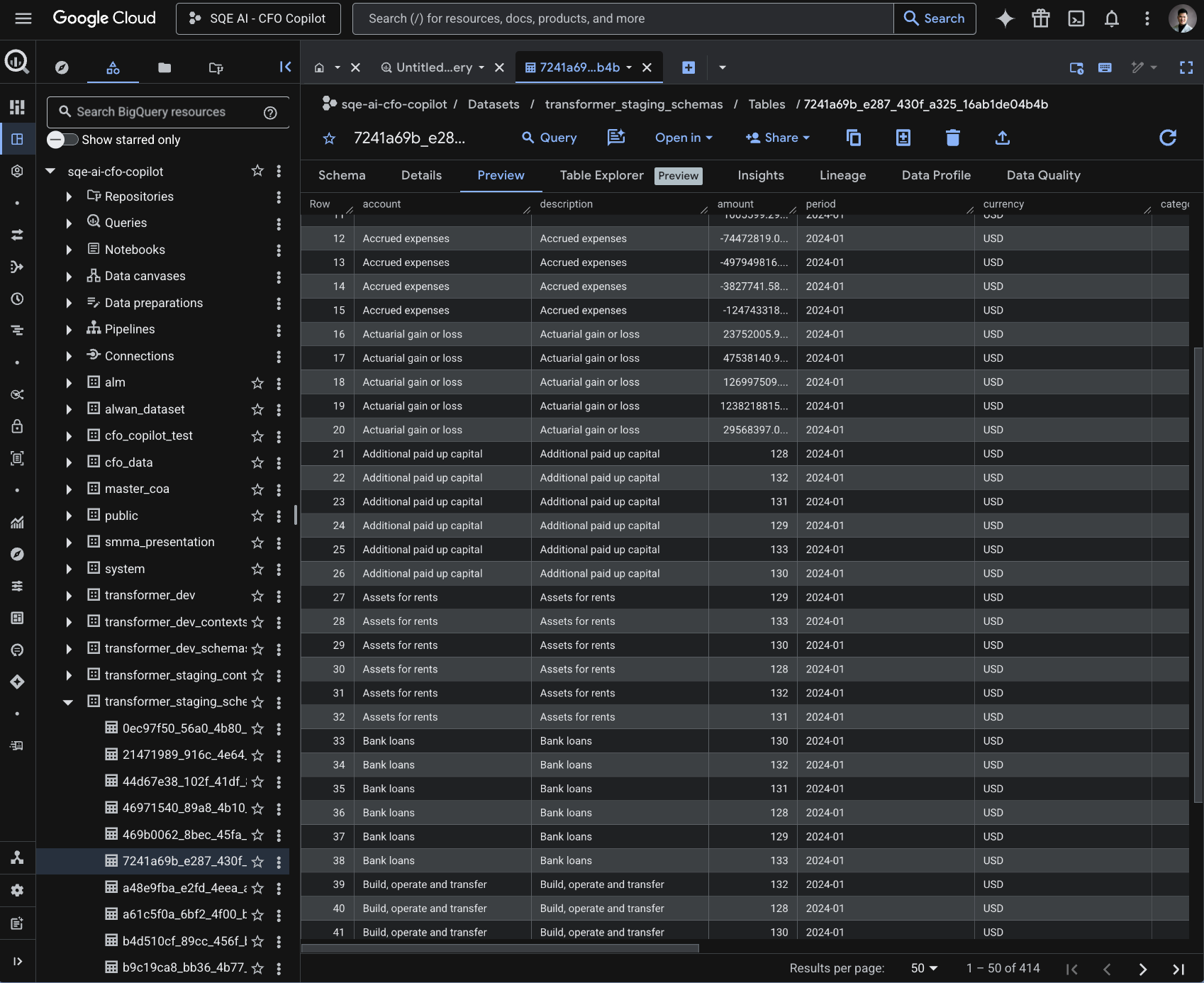This screenshot has height=983, width=1204.
Task: Toggle Show starred only switch
Action: pyautogui.click(x=62, y=140)
